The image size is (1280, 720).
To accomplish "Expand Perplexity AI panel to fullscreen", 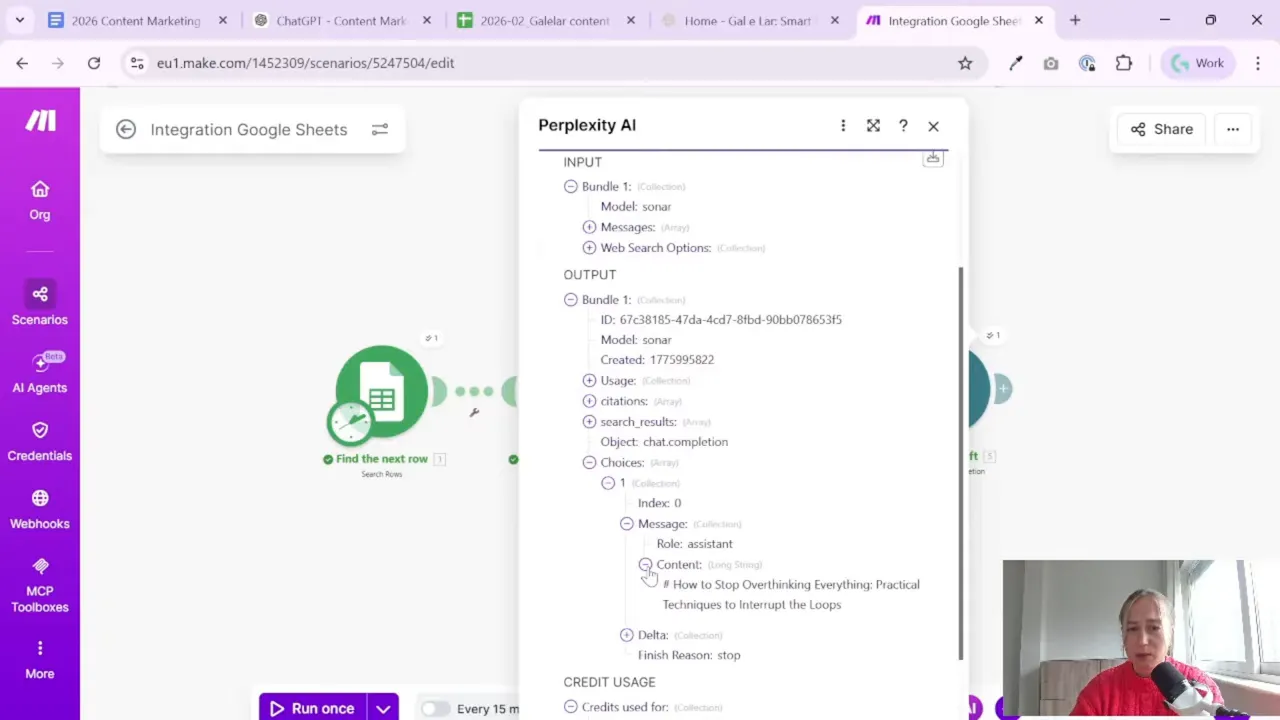I will [873, 125].
